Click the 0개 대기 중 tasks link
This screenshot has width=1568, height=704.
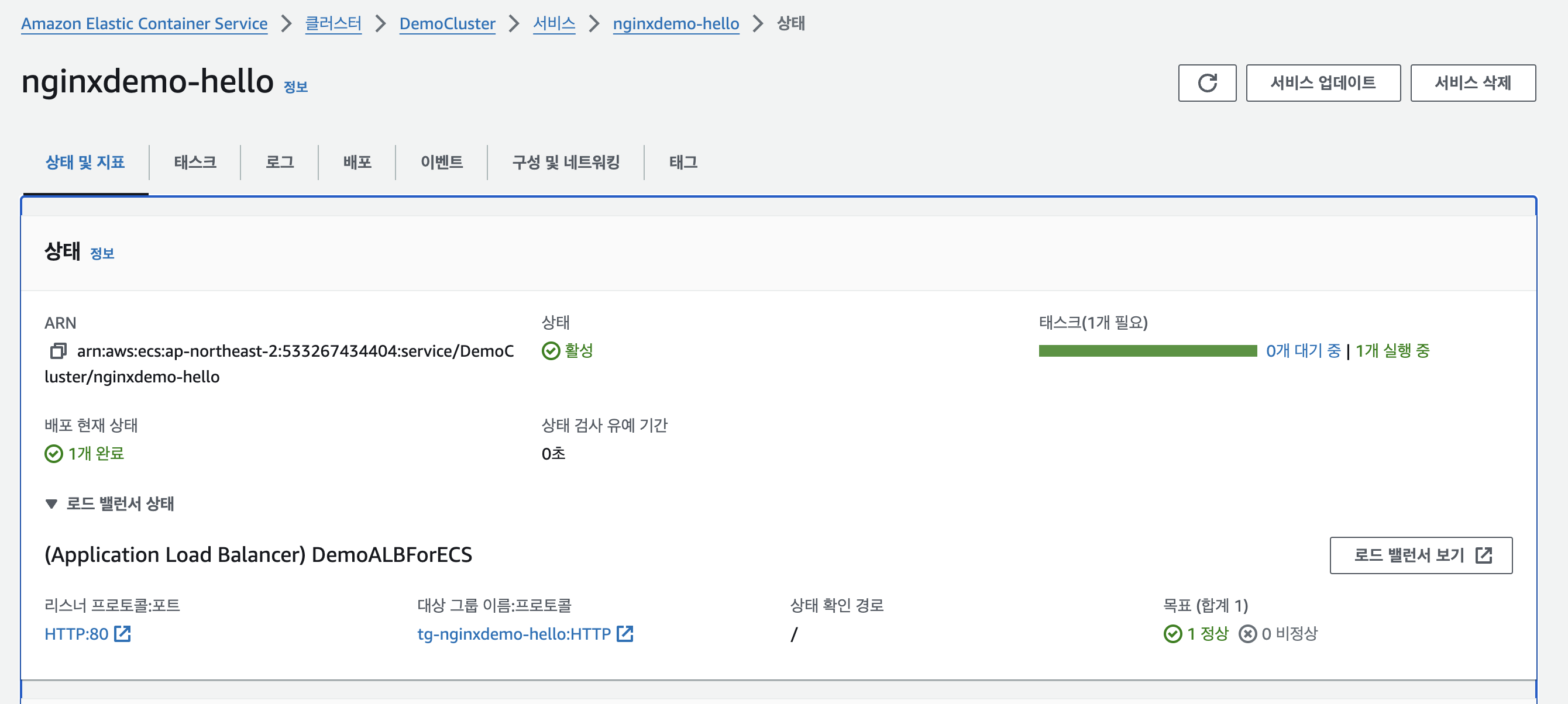click(1303, 351)
